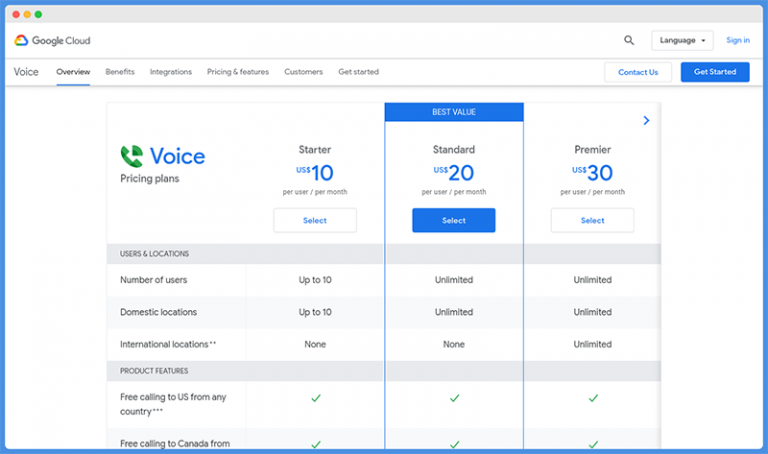Select the Standard plan
Screen dimensions: 768x454
pyautogui.click(x=454, y=220)
